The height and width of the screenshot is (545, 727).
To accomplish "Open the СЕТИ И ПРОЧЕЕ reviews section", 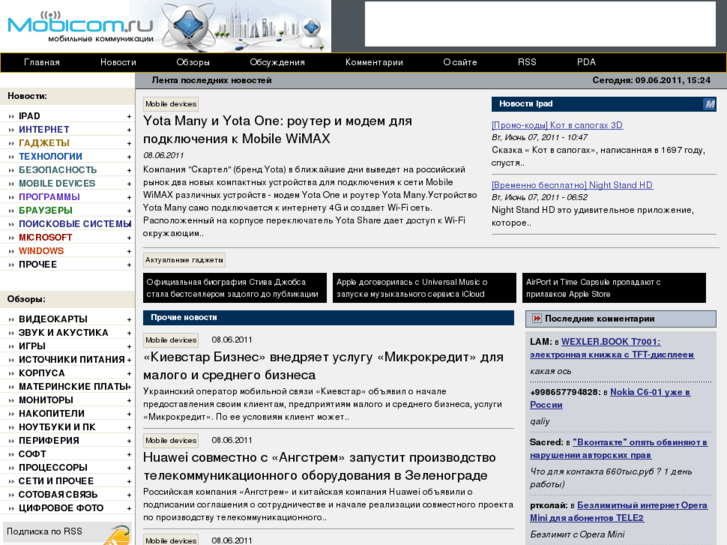I will point(56,481).
